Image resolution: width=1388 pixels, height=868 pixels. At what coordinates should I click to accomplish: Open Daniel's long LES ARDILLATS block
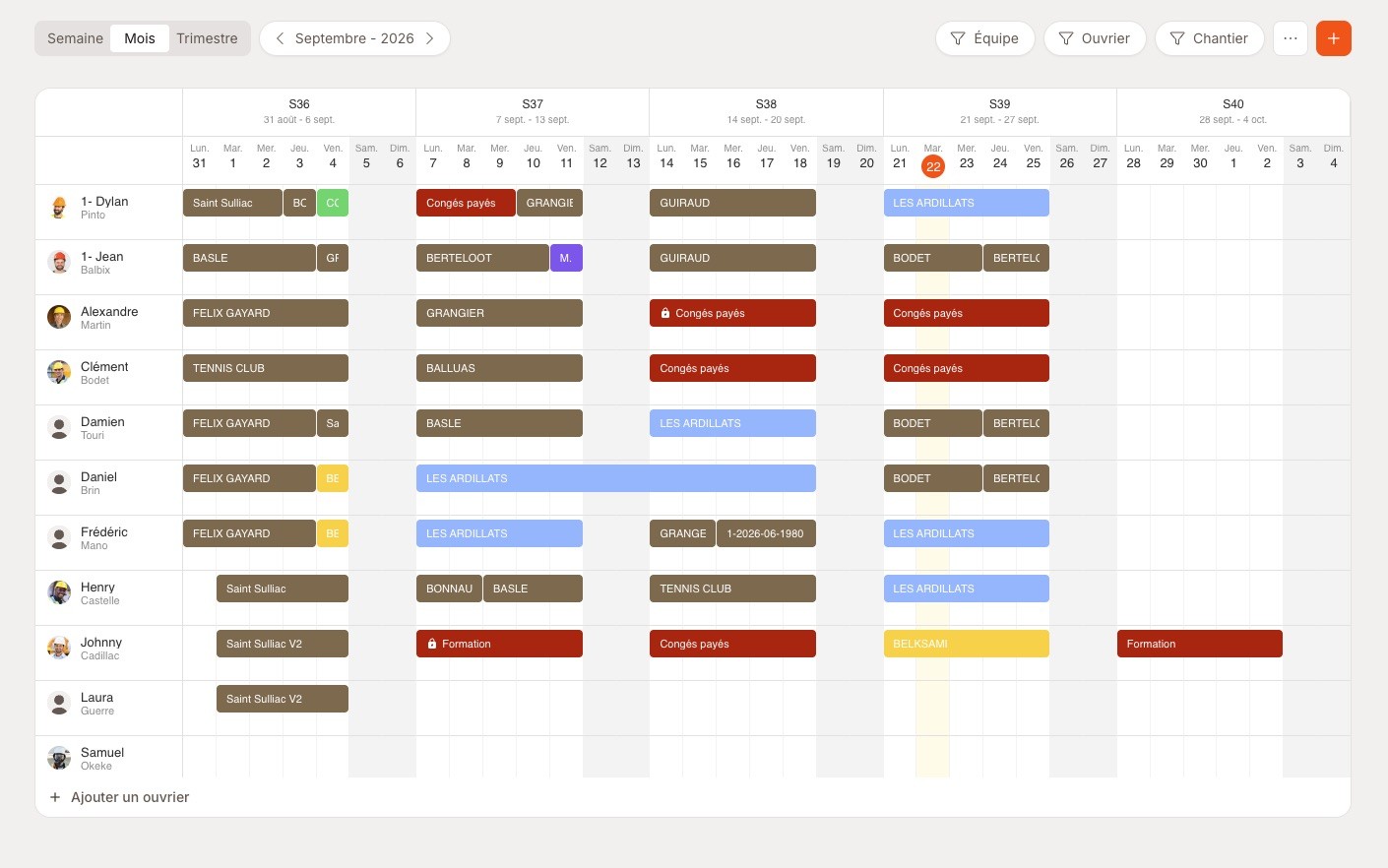click(616, 478)
